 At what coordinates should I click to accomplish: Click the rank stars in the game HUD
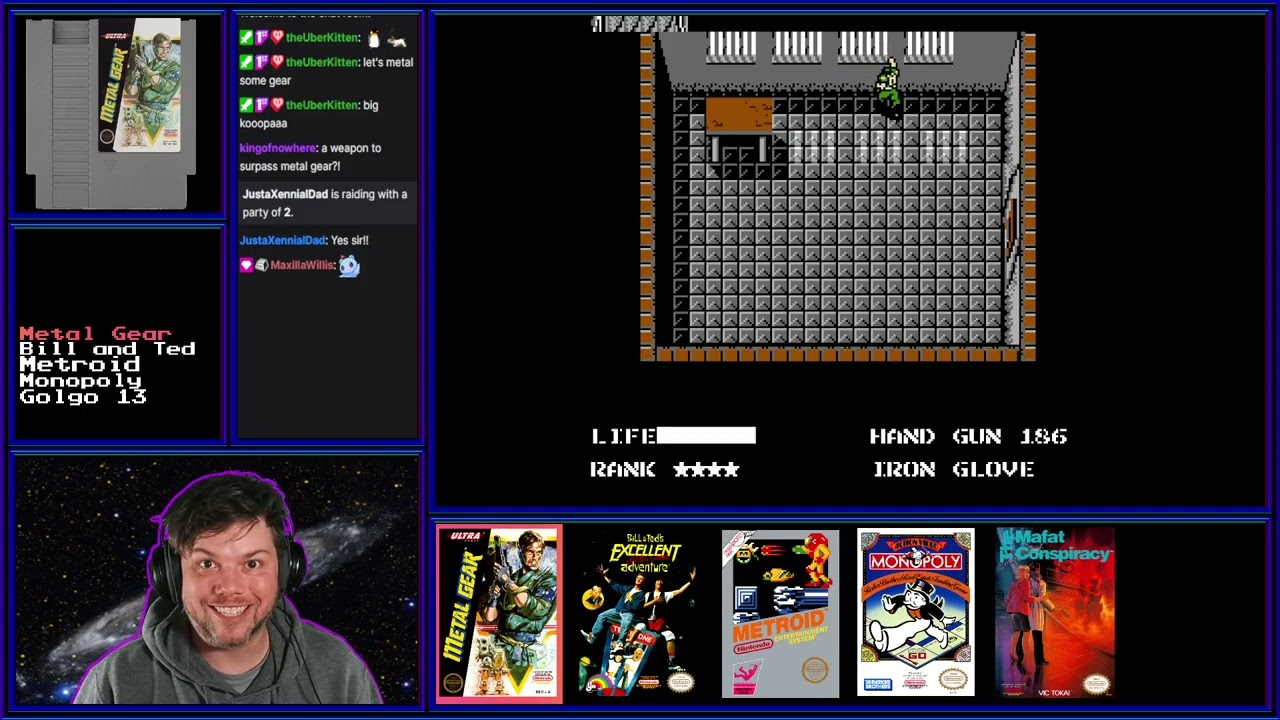point(706,469)
